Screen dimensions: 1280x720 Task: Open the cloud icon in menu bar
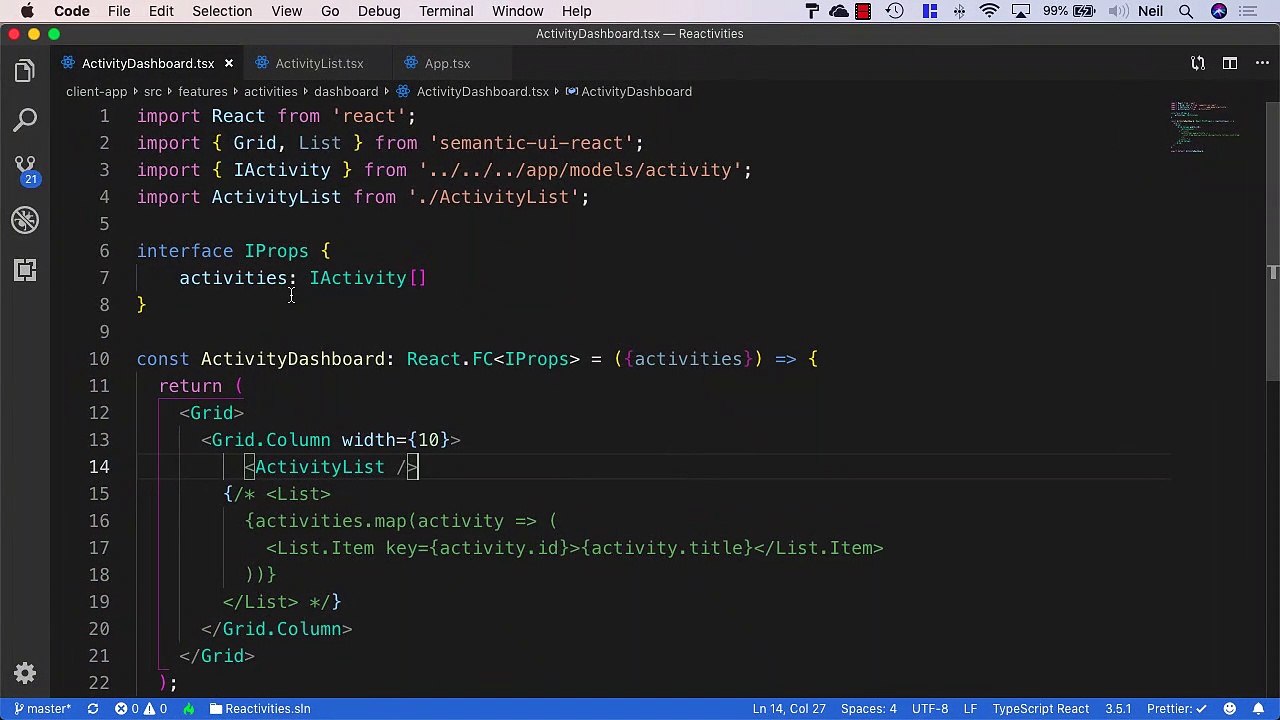pos(838,11)
